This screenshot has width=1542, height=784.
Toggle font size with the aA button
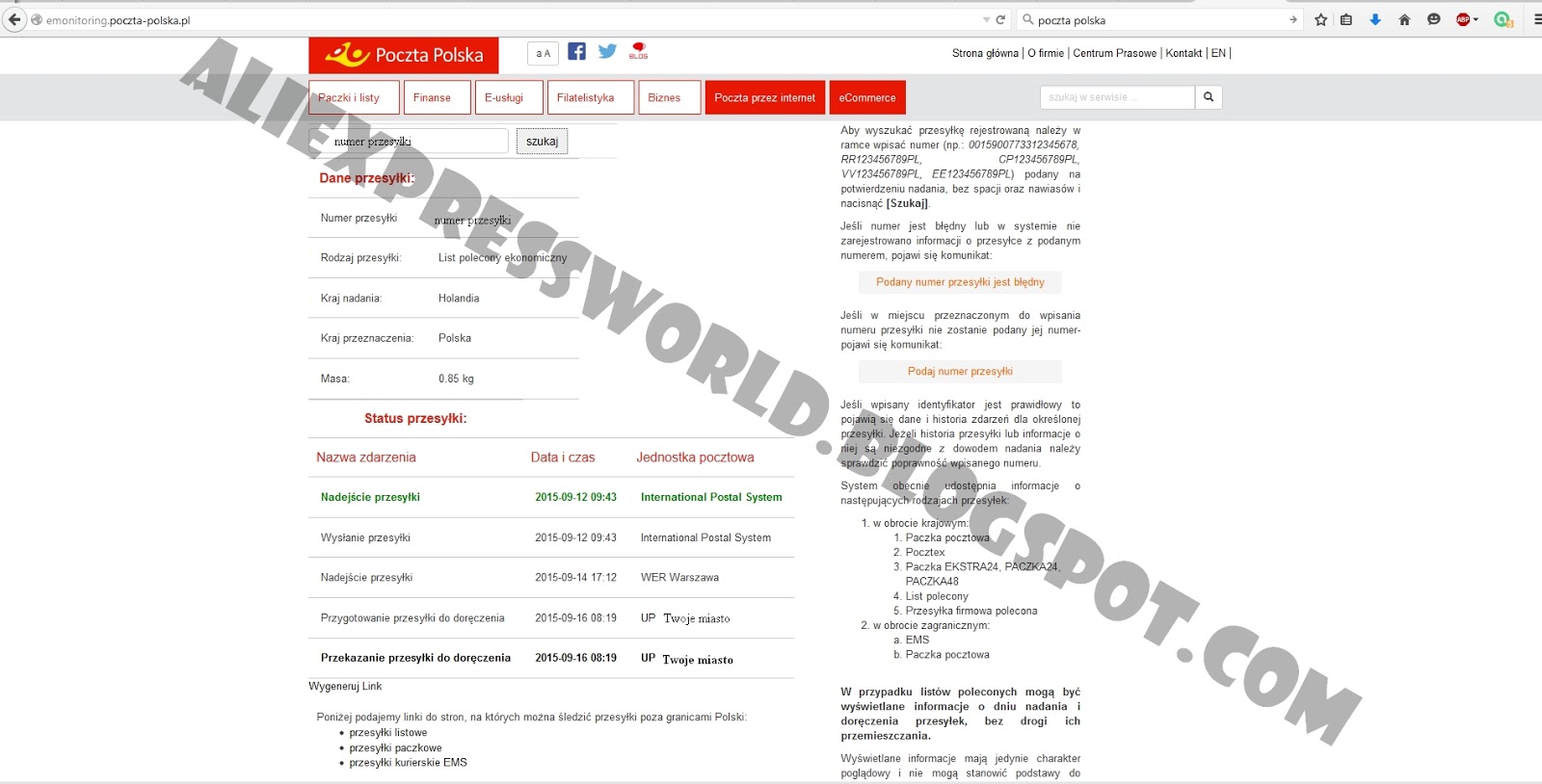[544, 53]
